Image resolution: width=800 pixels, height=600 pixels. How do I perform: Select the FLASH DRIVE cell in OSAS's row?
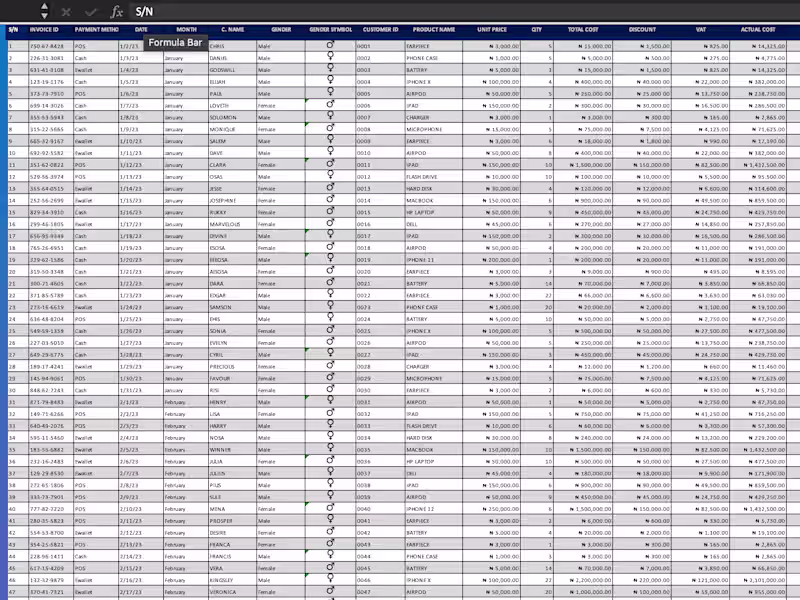pos(434,177)
